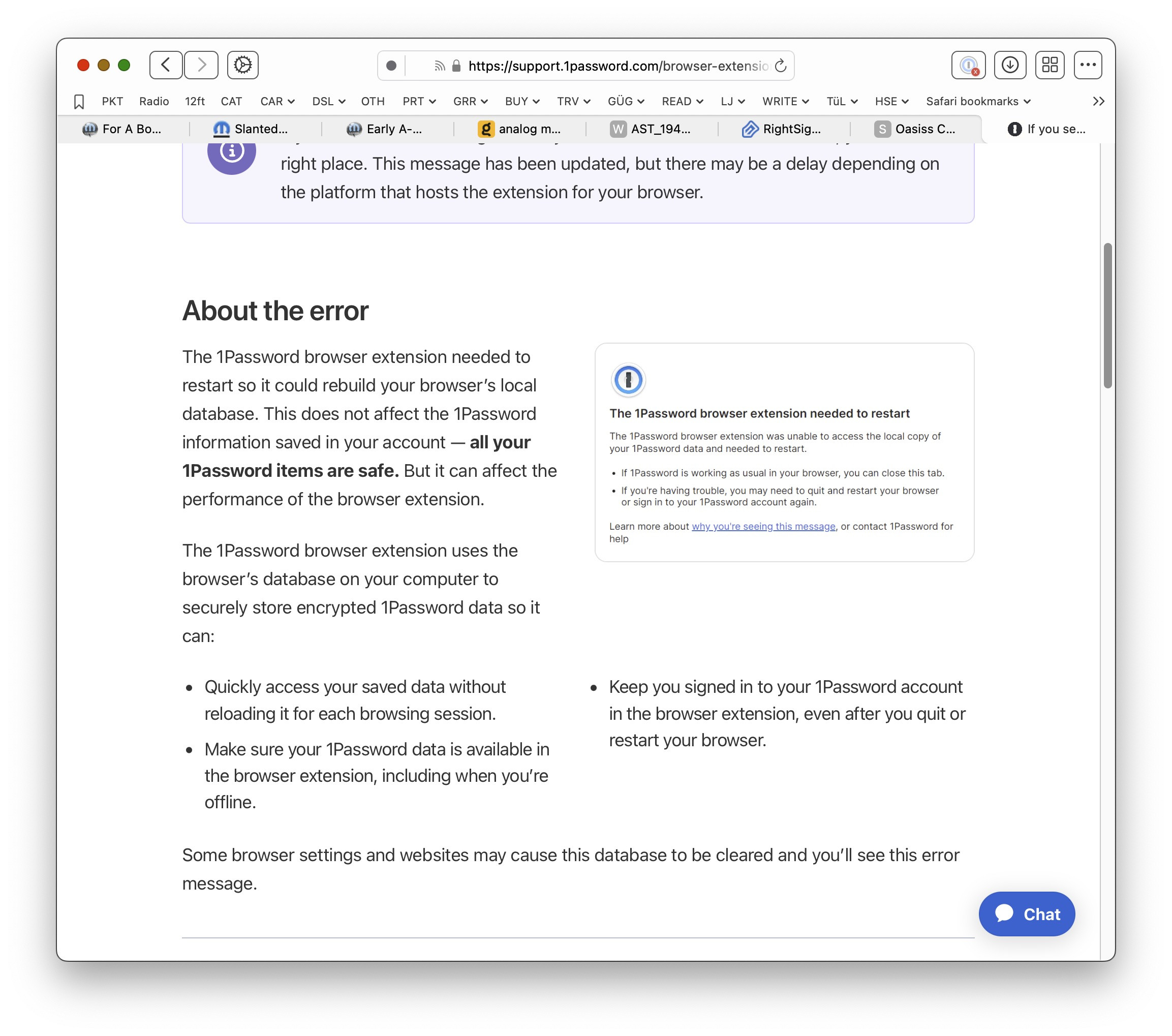Expand the CAR bookmarks folder

point(277,102)
